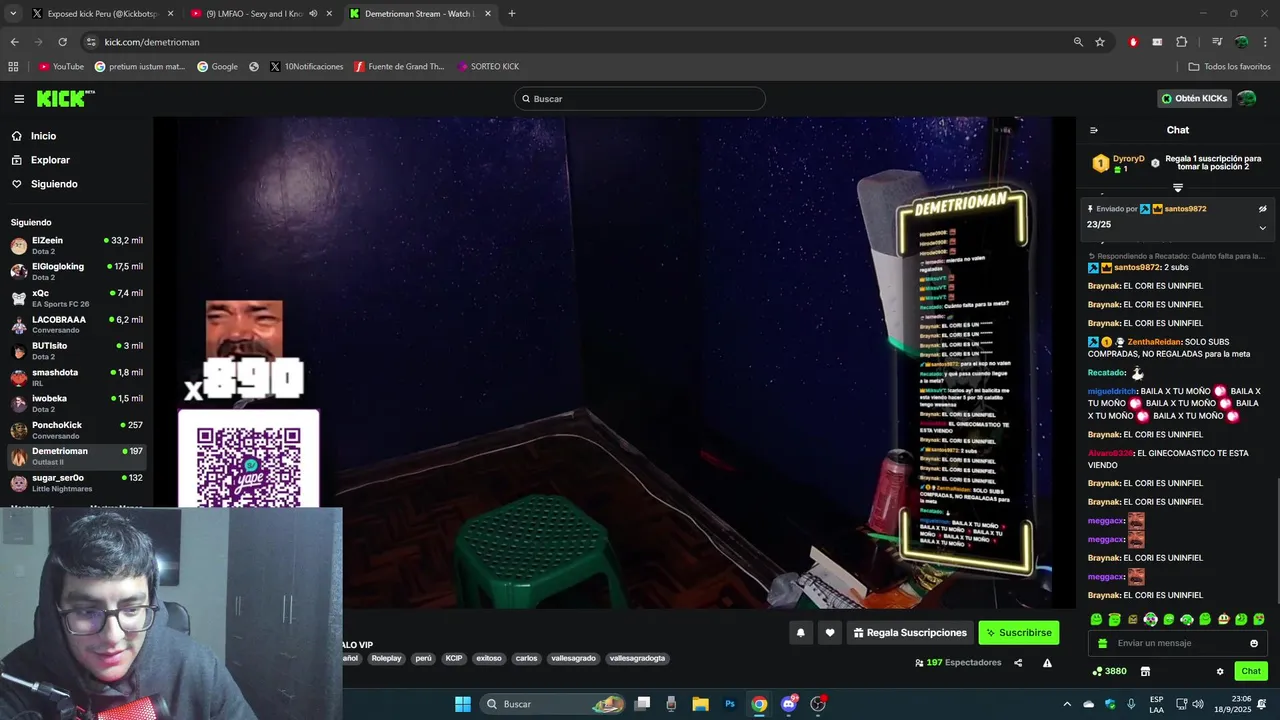Open the bookmarks bar apps grid icon

[13, 67]
